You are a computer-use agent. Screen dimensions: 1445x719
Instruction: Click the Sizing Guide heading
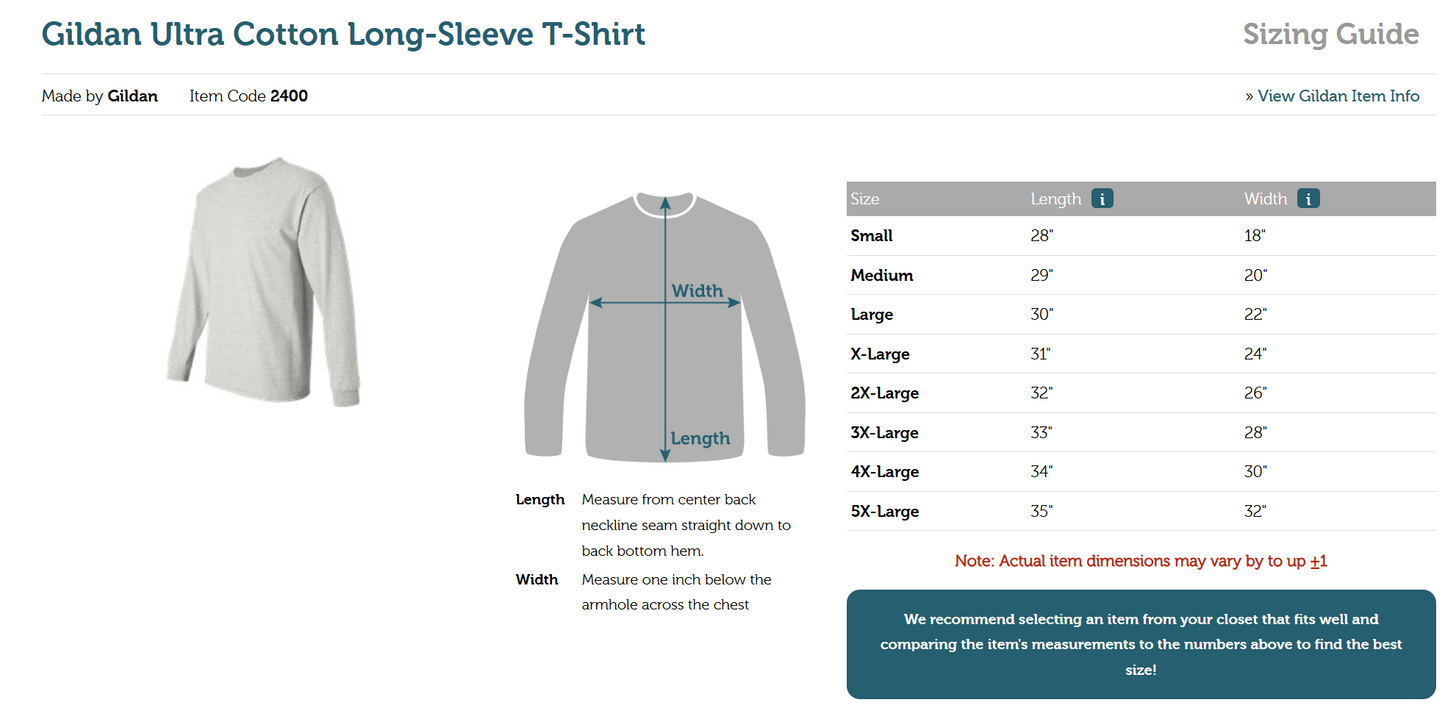[x=1330, y=35]
